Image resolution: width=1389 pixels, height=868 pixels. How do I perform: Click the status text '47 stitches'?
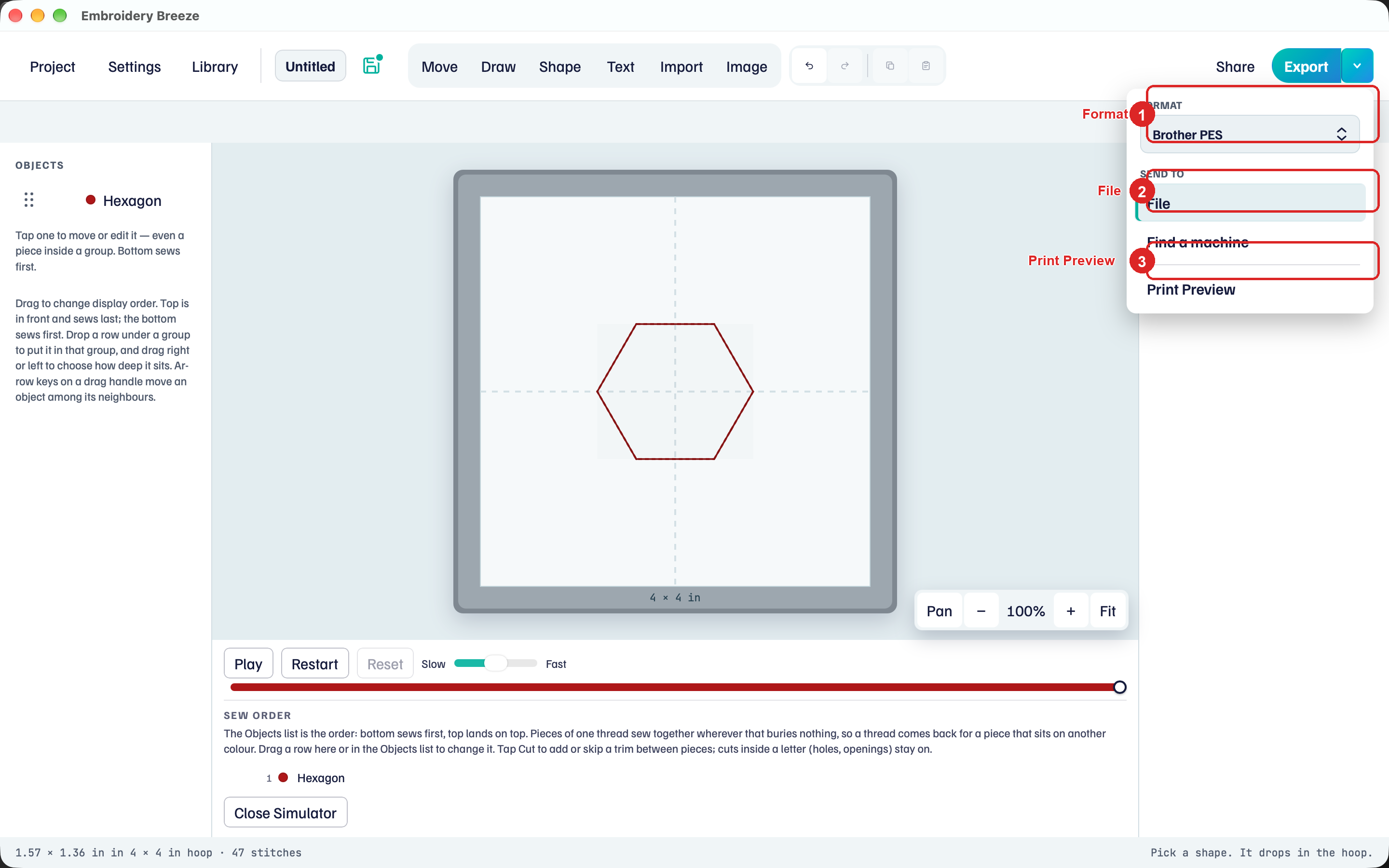(x=266, y=853)
